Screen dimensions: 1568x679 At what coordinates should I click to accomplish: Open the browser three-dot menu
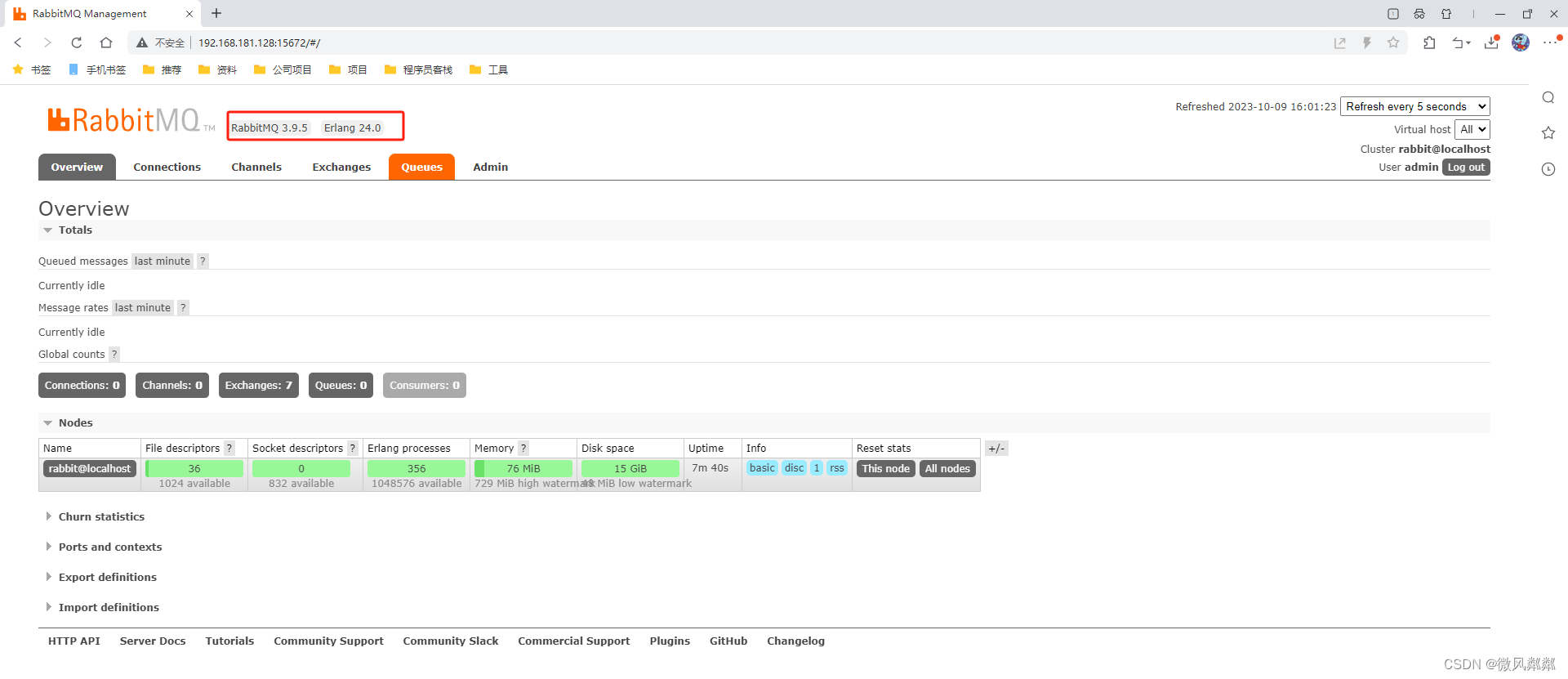tap(1551, 42)
